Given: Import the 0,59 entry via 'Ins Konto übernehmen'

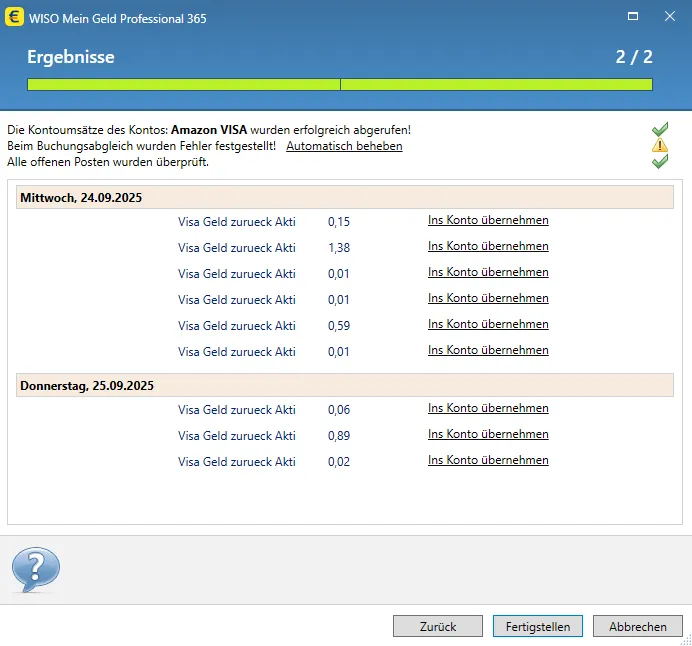Looking at the screenshot, I should (x=488, y=325).
